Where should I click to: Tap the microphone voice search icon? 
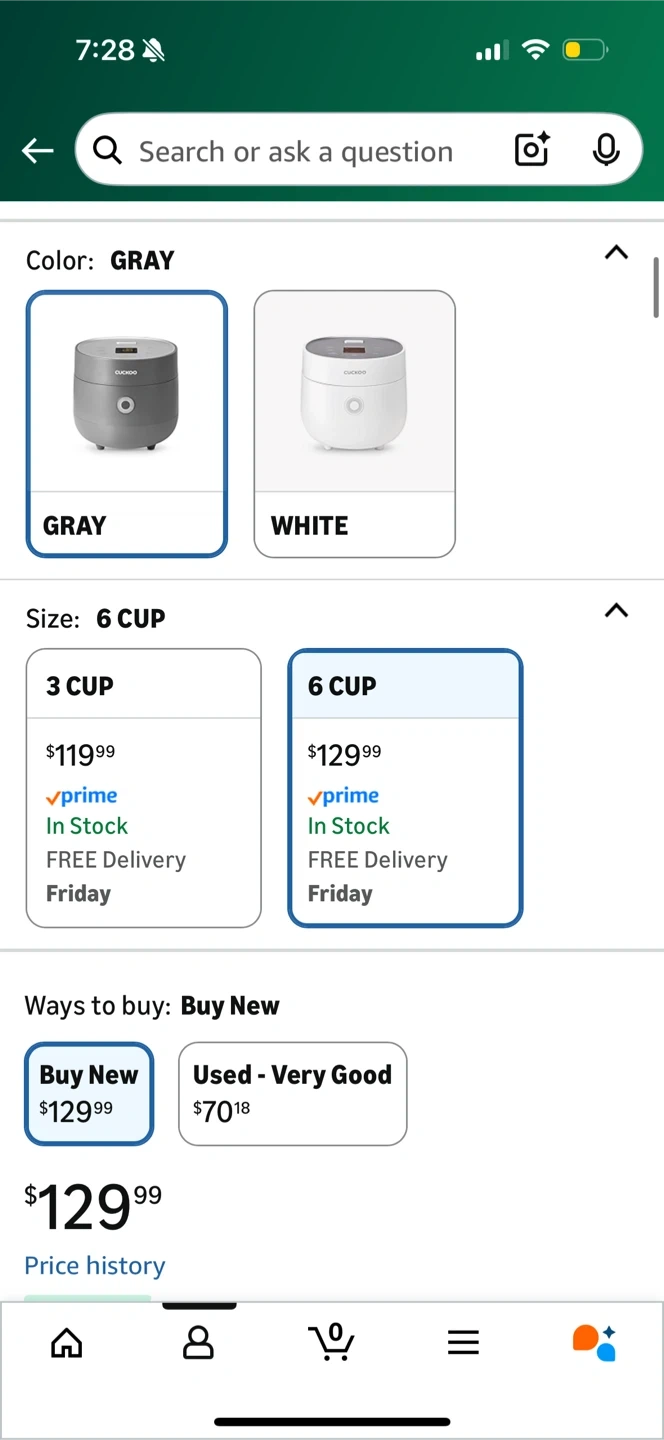(x=605, y=151)
